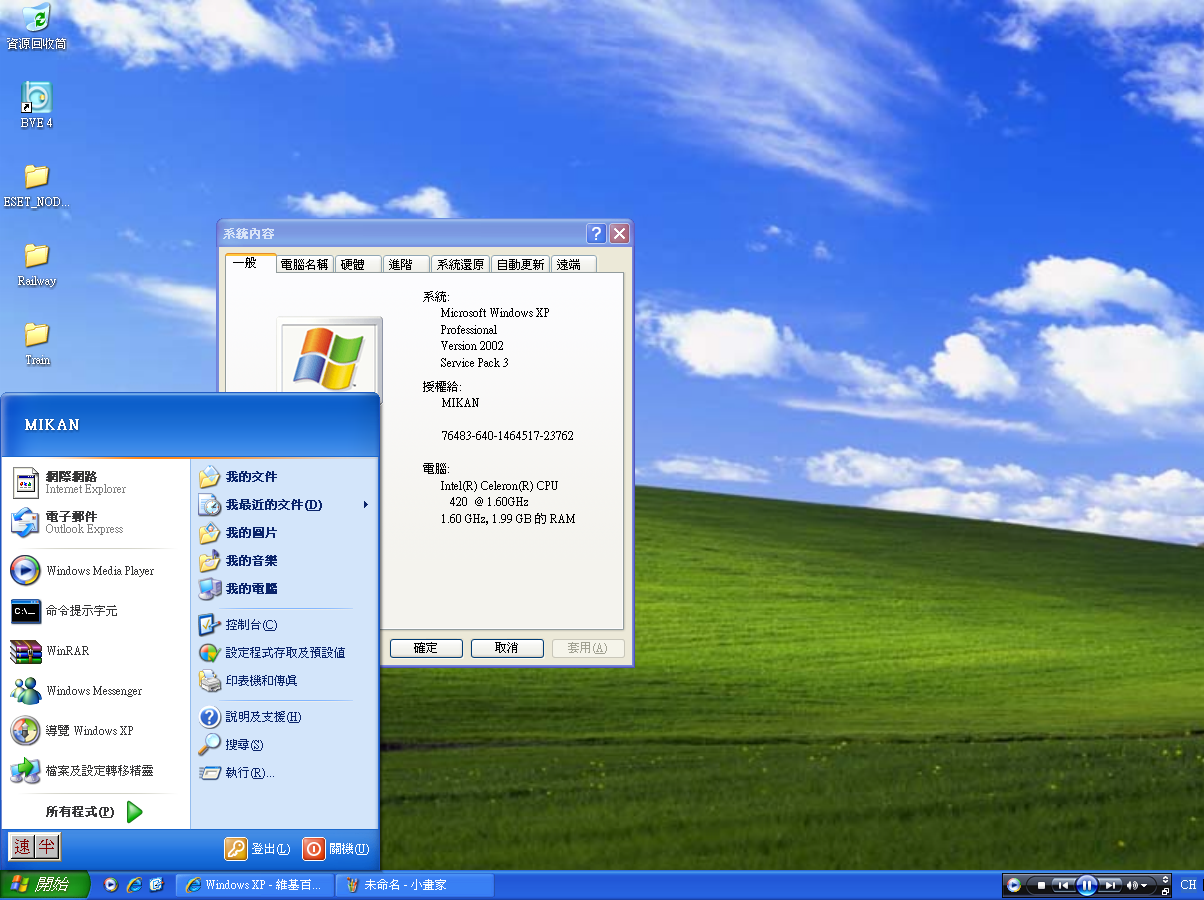Open Outlook Express from Start menu
Viewport: 1204px width, 900px height.
[95, 523]
